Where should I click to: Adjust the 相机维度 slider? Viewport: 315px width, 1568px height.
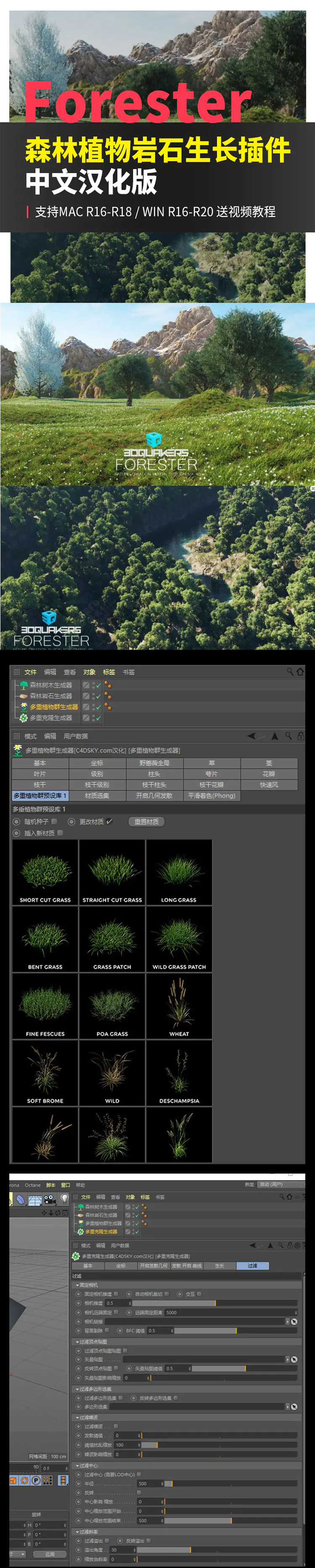(215, 1302)
